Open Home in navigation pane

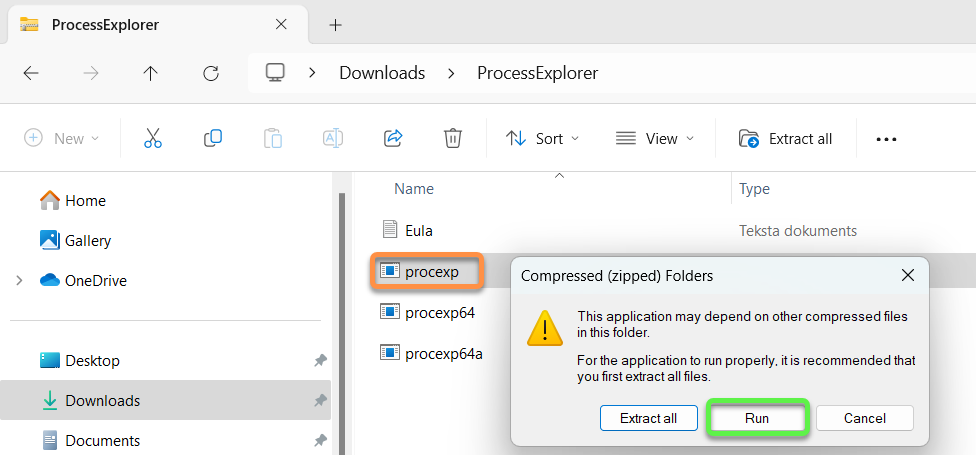[85, 200]
